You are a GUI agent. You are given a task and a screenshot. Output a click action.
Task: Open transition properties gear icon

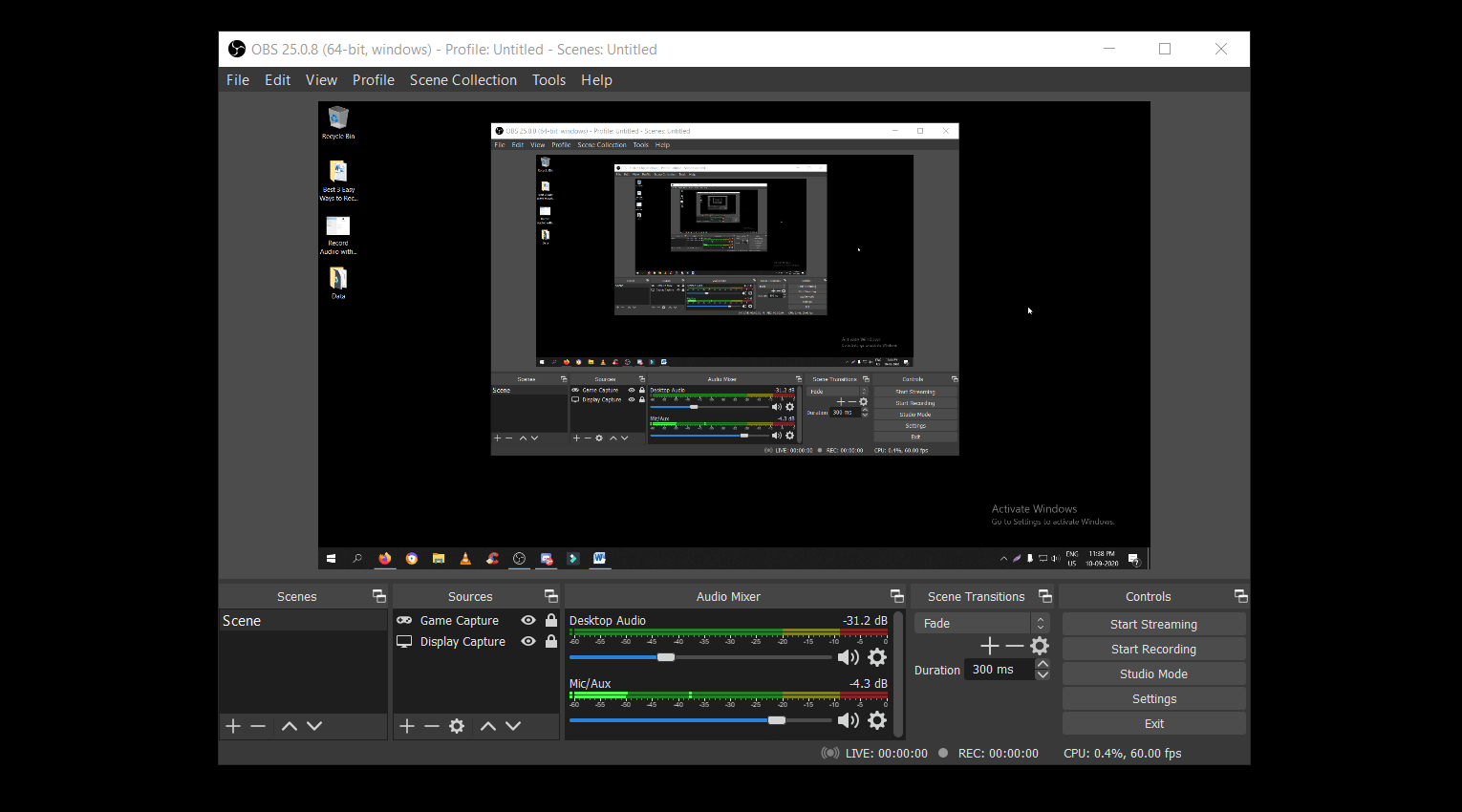1040,646
